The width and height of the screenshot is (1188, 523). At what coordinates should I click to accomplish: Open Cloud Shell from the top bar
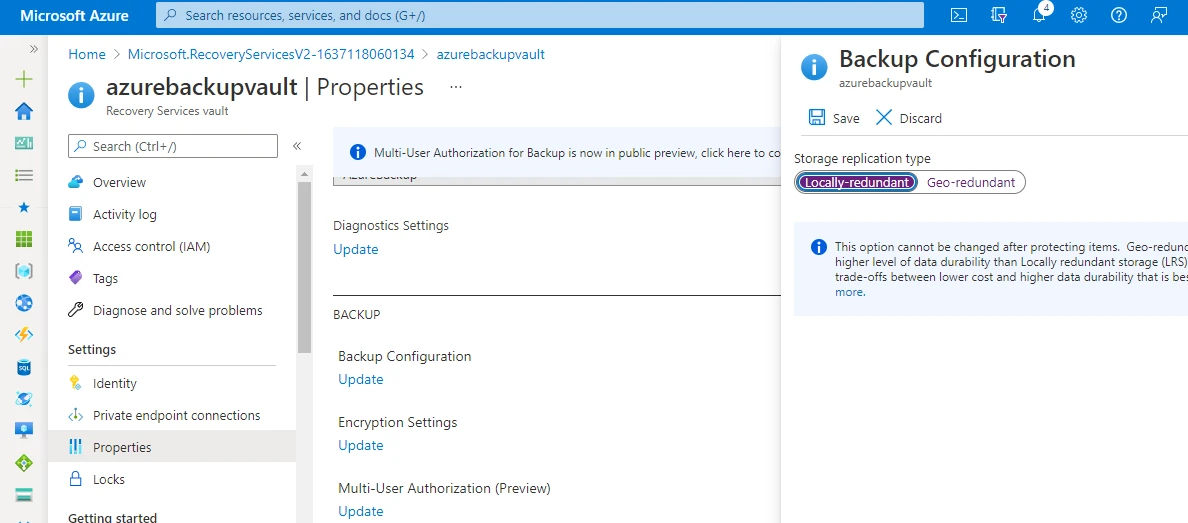[x=959, y=15]
